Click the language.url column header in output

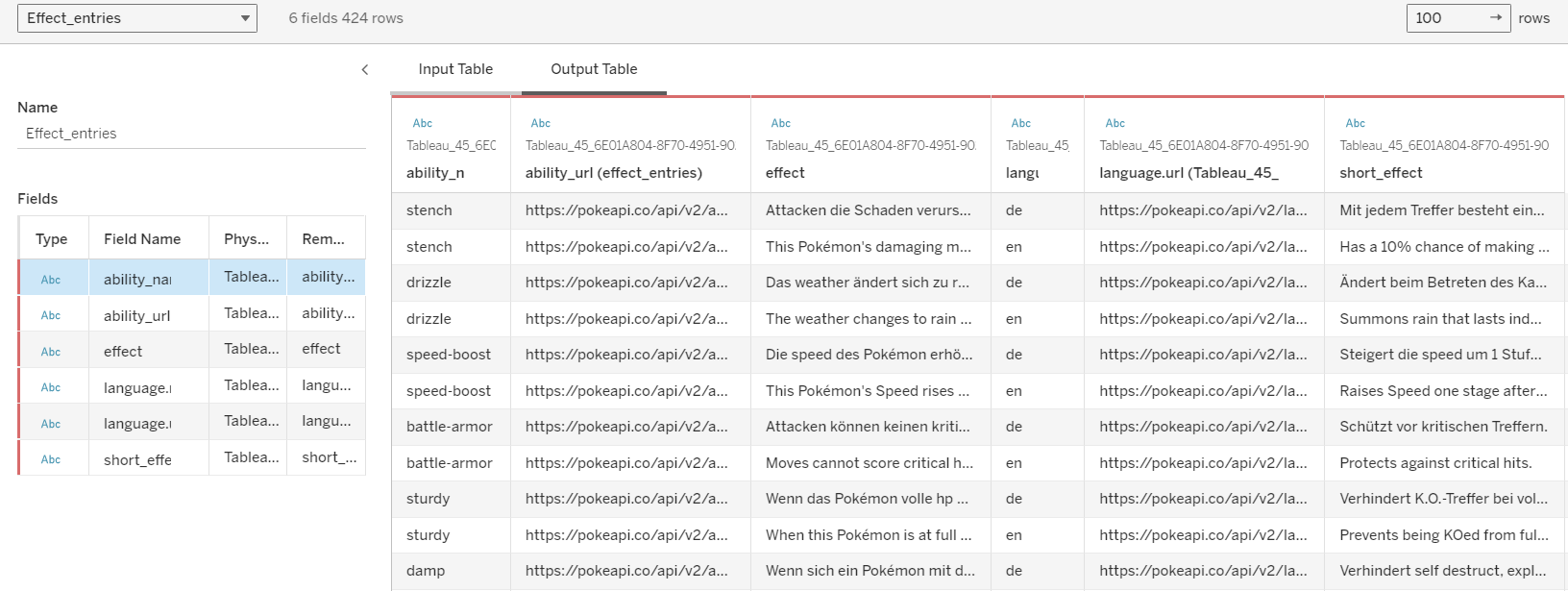tap(1185, 173)
